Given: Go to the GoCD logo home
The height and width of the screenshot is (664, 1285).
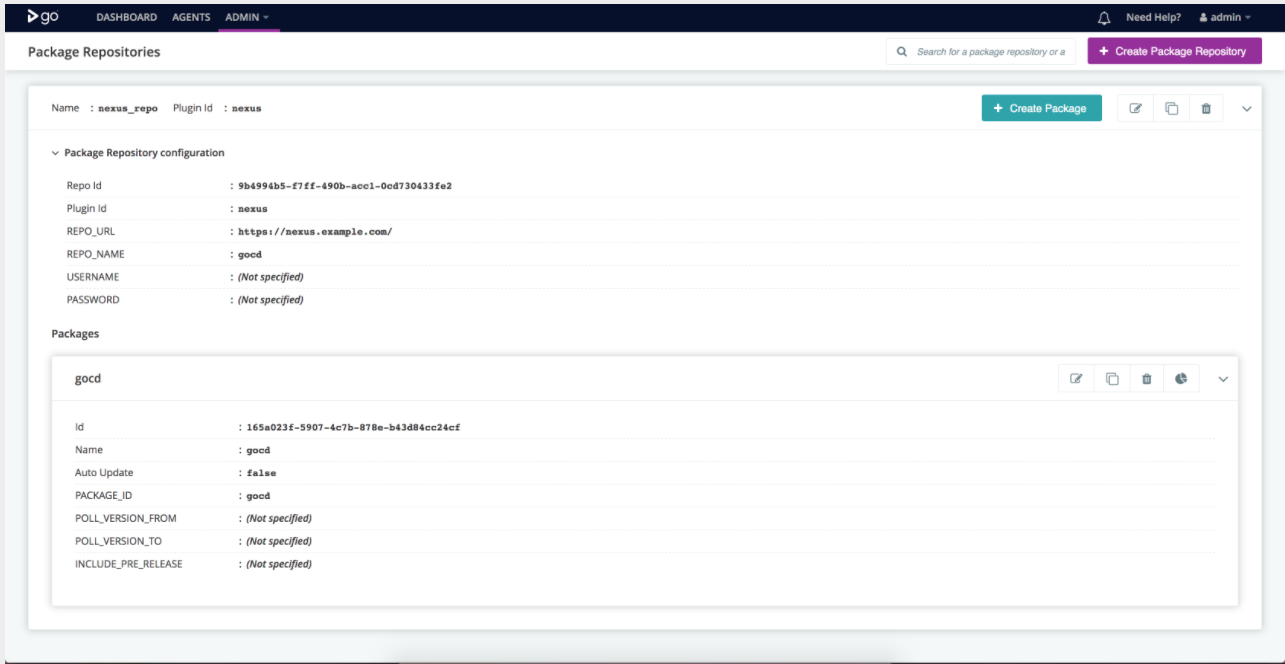Looking at the screenshot, I should pyautogui.click(x=42, y=17).
